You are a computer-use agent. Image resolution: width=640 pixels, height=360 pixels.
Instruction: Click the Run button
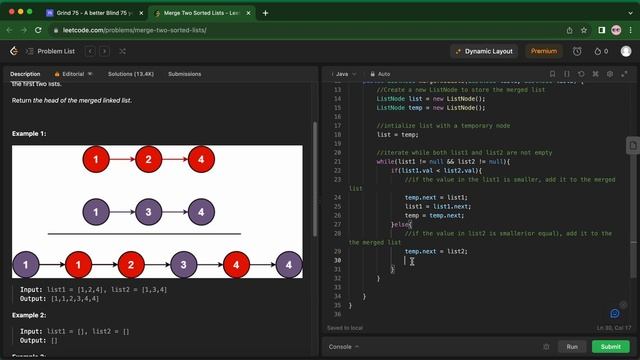[x=572, y=347]
